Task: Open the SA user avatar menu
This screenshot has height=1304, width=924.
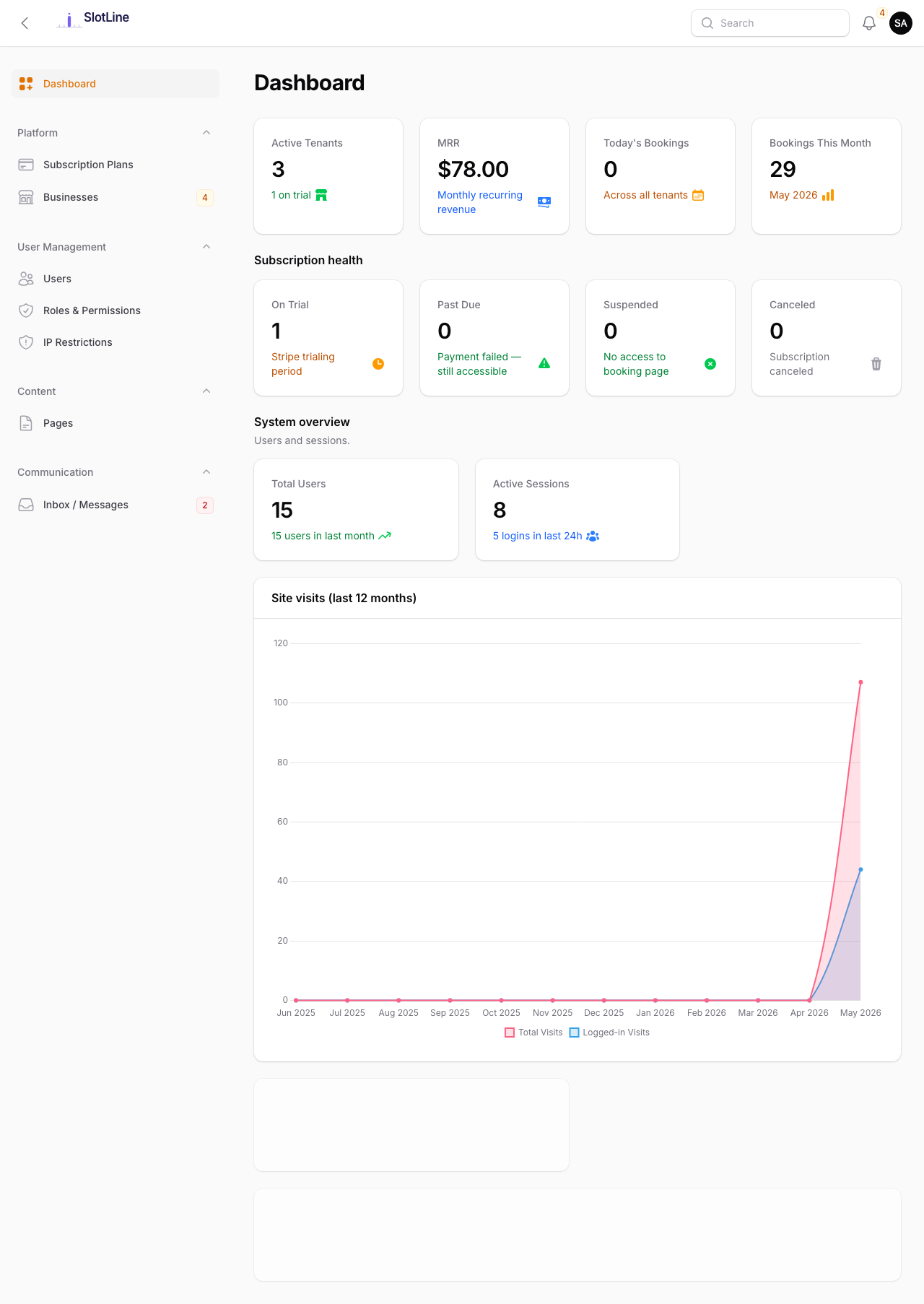Action: pos(901,23)
